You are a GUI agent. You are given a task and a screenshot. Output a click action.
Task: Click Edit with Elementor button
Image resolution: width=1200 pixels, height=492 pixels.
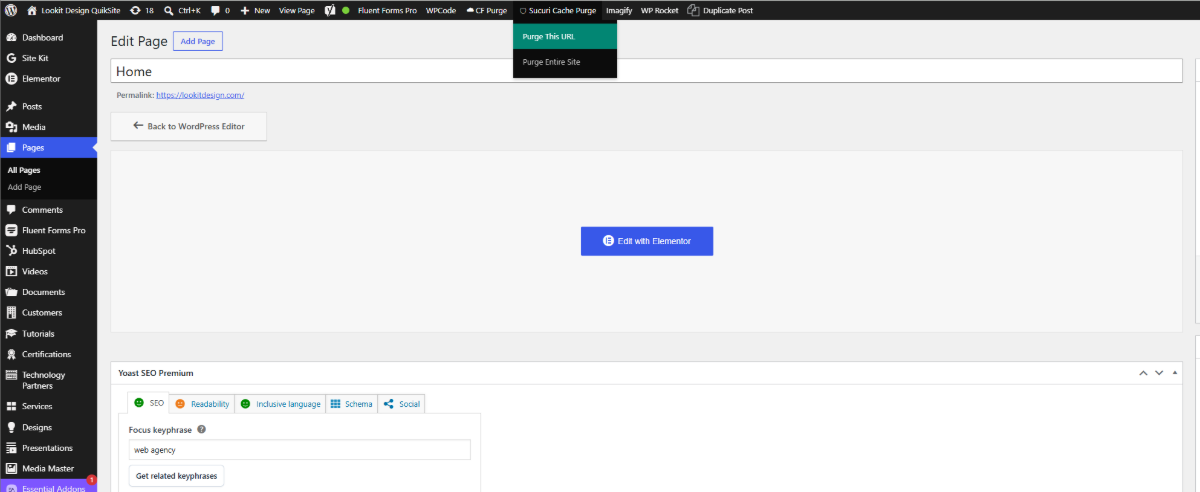[x=647, y=241]
